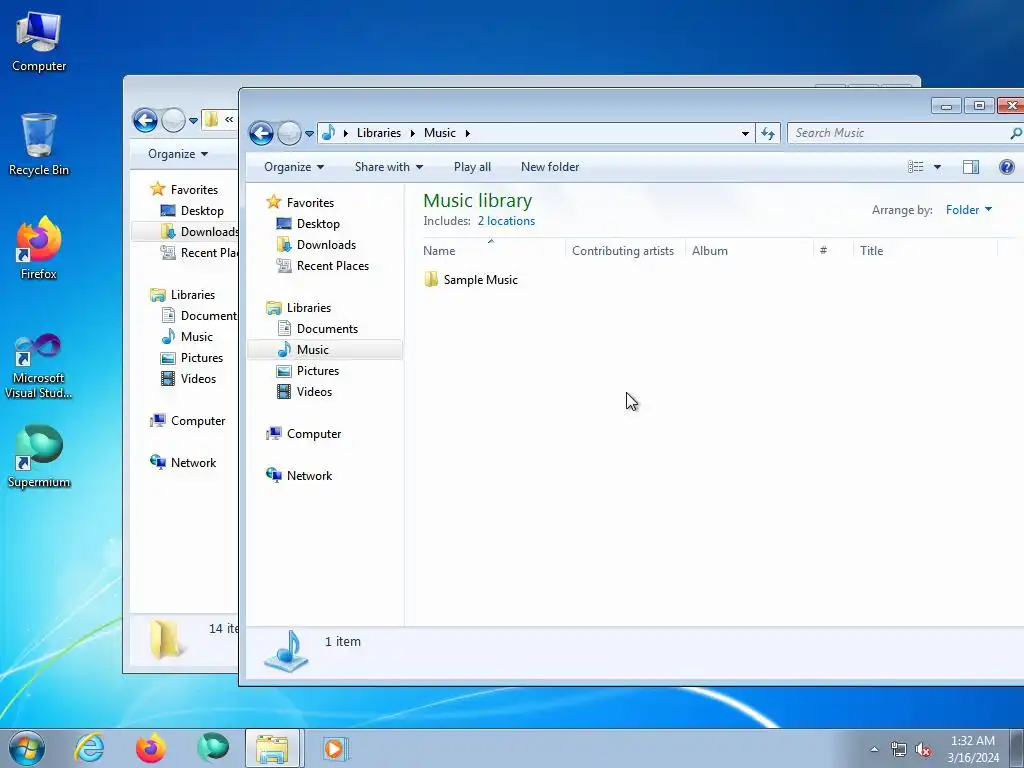Open the Share with menu
This screenshot has height=768, width=1024.
pyautogui.click(x=389, y=167)
